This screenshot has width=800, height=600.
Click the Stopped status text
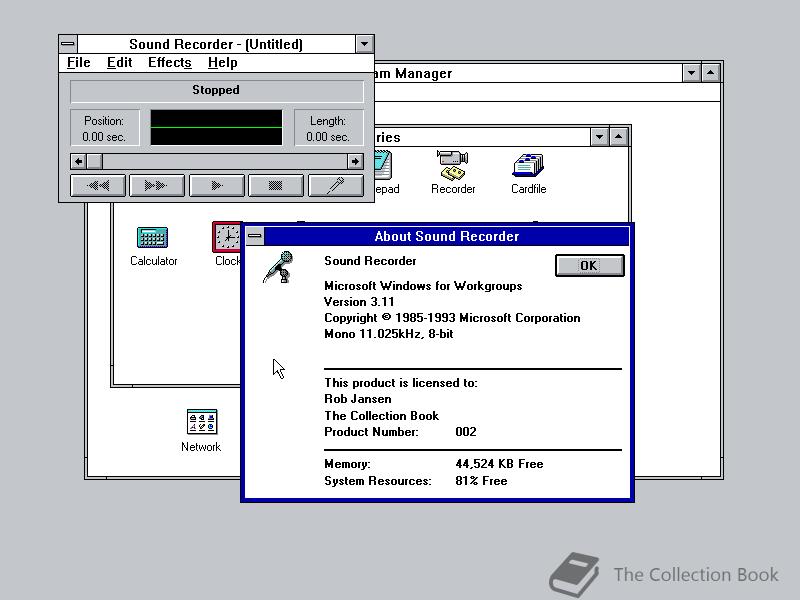216,90
